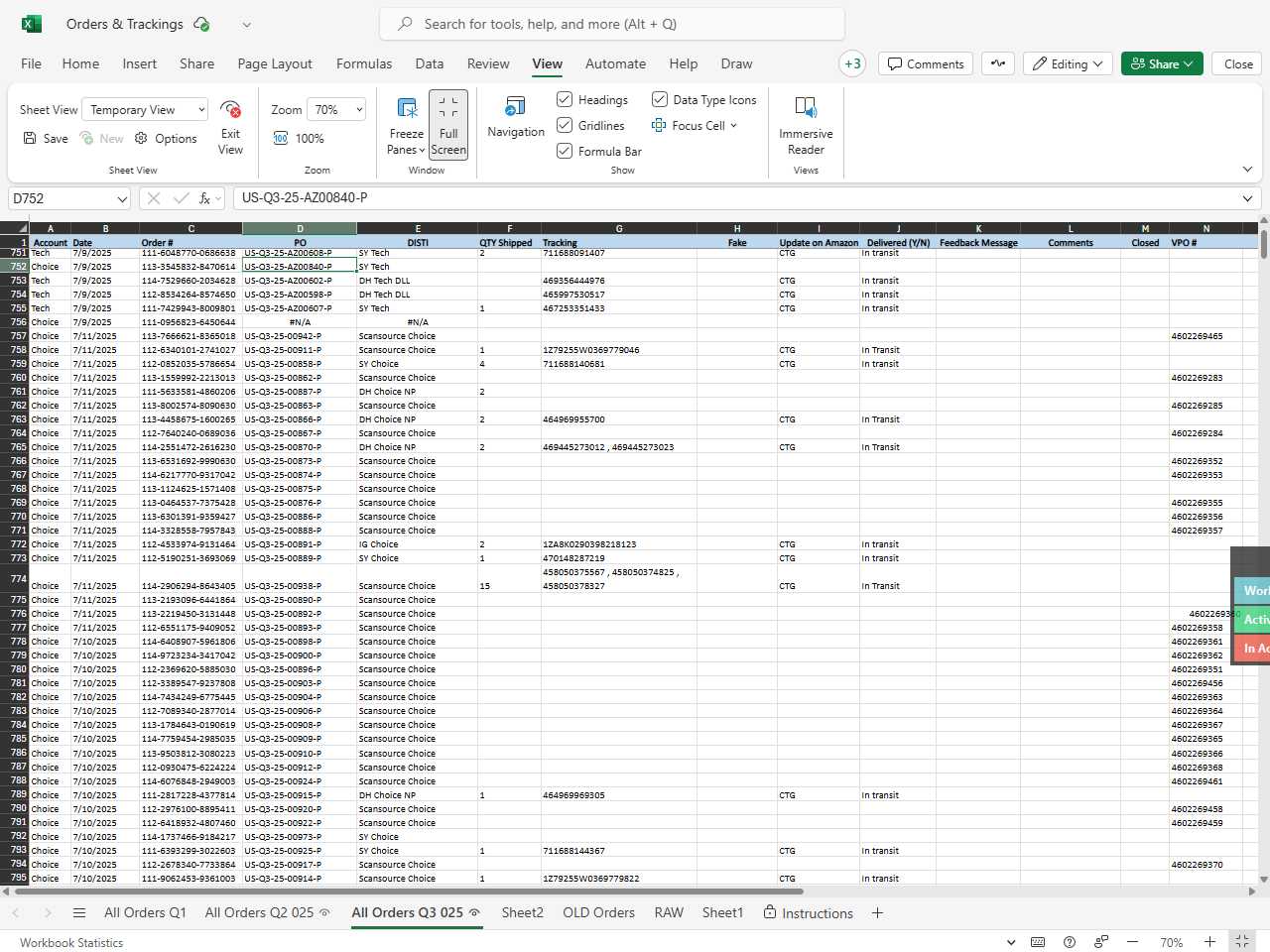Cancel formula bar entry with X
The height and width of the screenshot is (952, 1270).
[154, 198]
